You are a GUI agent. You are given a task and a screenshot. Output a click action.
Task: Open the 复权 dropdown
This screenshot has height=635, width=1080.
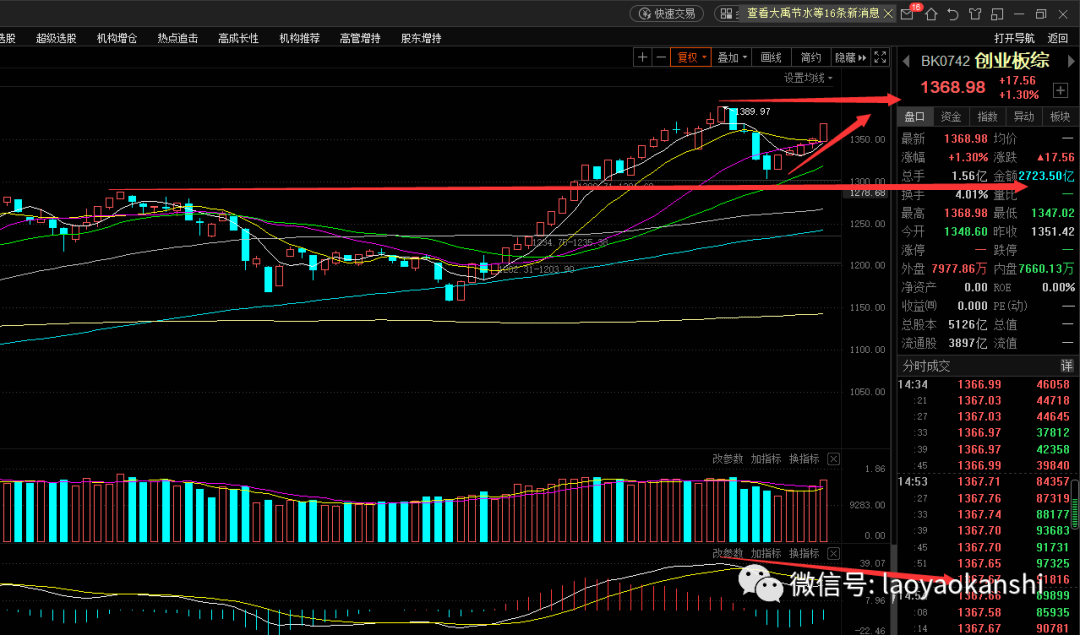[x=691, y=58]
